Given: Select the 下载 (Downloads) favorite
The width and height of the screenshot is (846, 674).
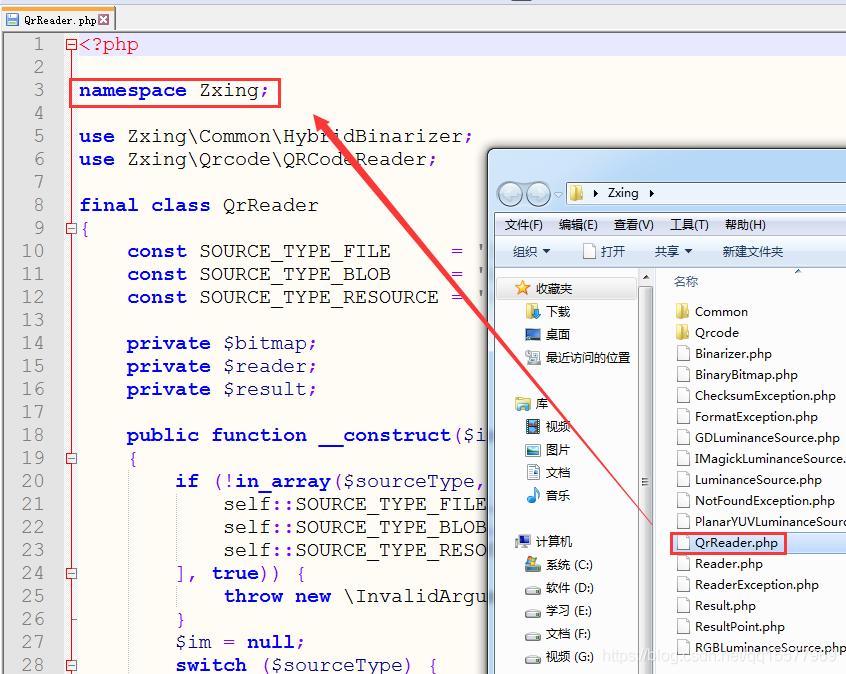Looking at the screenshot, I should pyautogui.click(x=557, y=312).
